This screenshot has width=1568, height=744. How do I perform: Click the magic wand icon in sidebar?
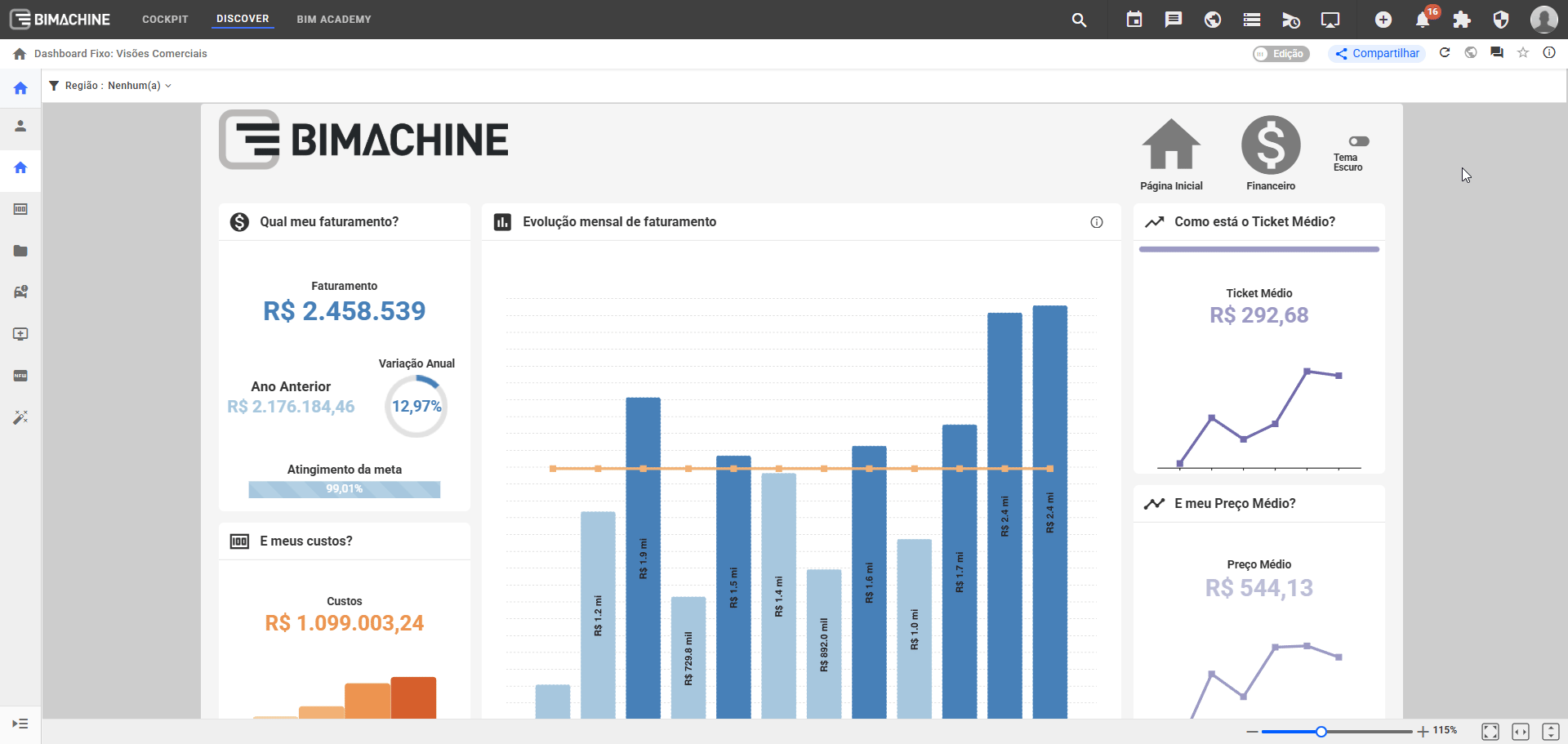(x=20, y=417)
